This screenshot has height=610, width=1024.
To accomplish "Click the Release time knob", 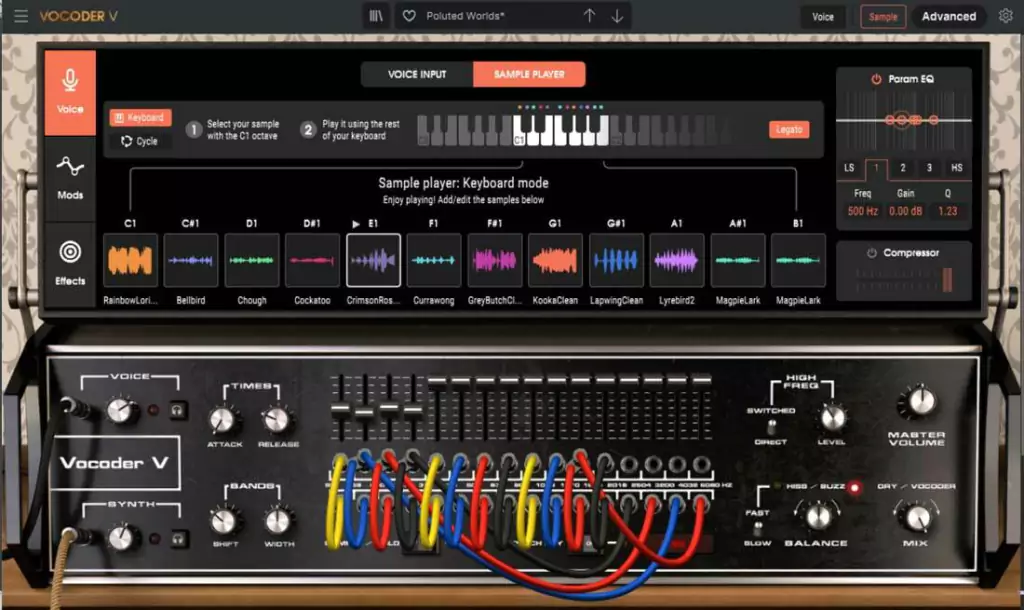I will tap(277, 420).
